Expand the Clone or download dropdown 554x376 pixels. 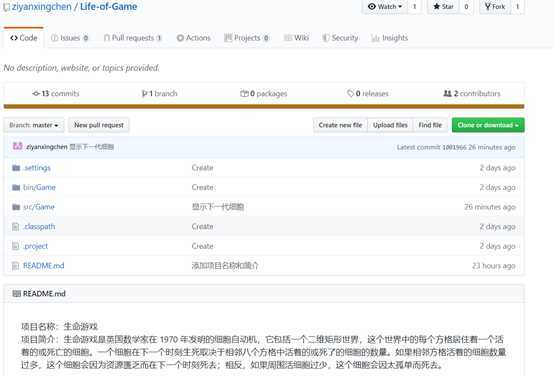[x=488, y=125]
